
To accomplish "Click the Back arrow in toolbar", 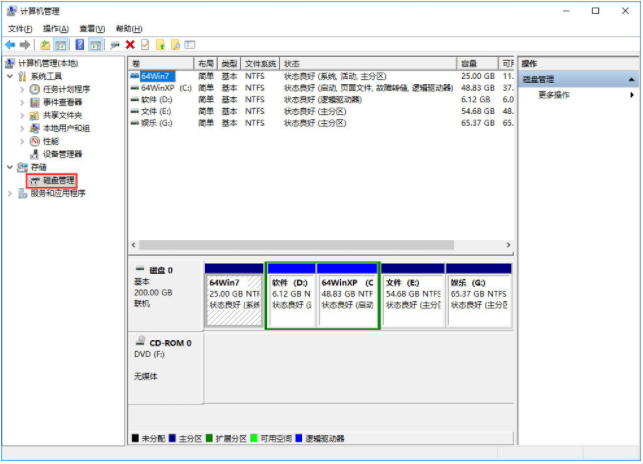I will coord(9,45).
